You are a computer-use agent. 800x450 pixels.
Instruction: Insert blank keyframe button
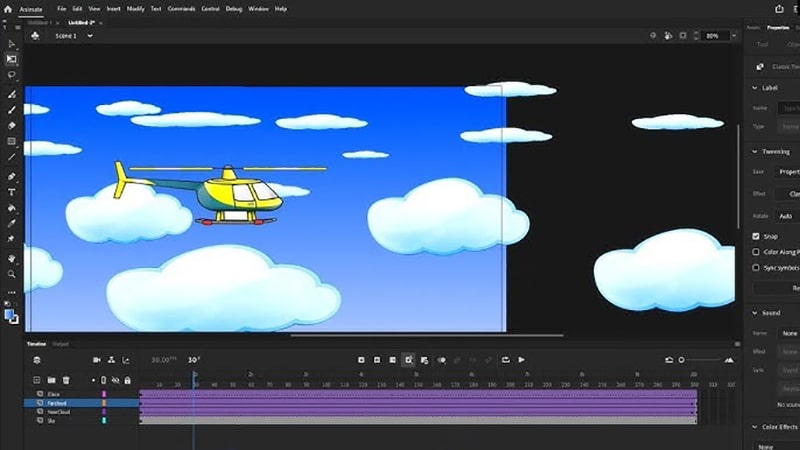pyautogui.click(x=377, y=360)
